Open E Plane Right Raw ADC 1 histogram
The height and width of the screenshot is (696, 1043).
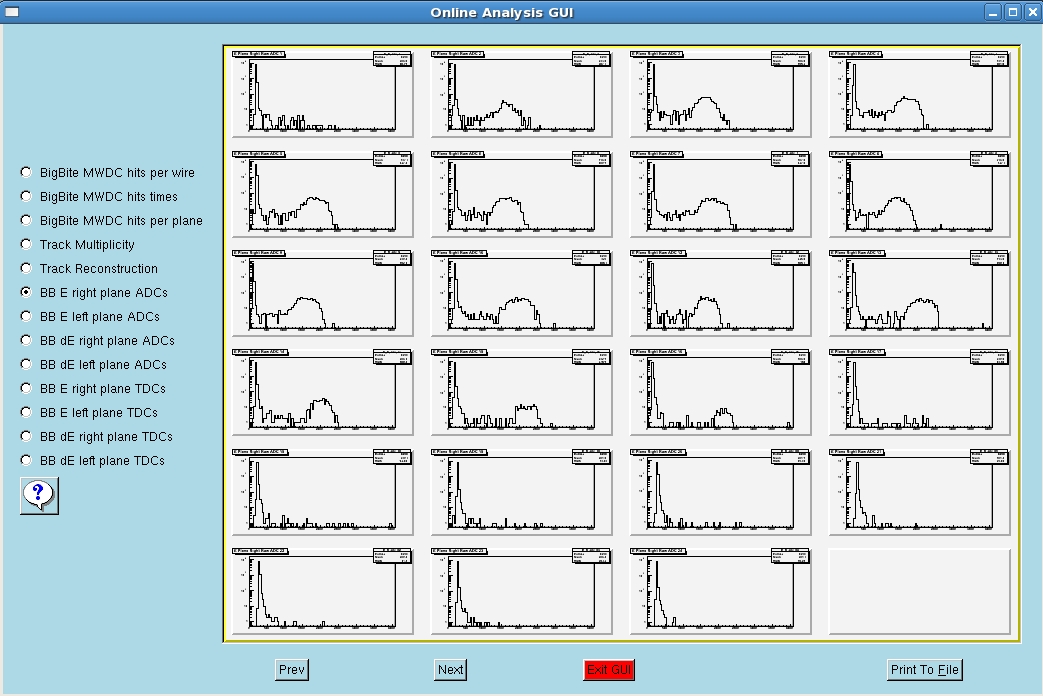(x=323, y=94)
